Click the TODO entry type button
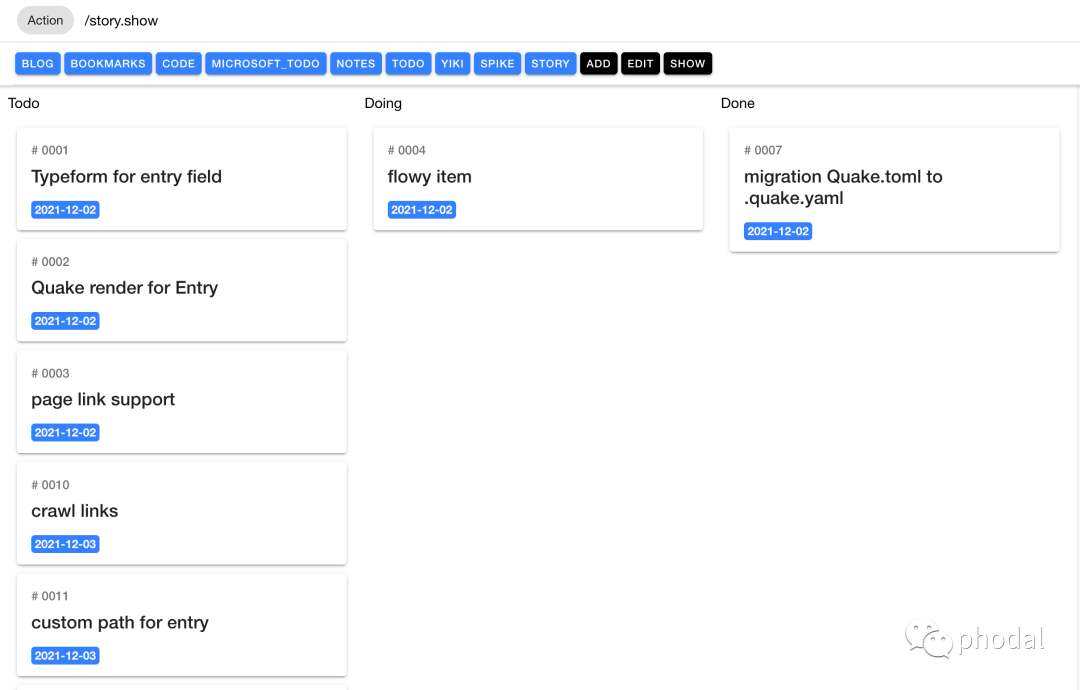1080x690 pixels. click(x=408, y=64)
